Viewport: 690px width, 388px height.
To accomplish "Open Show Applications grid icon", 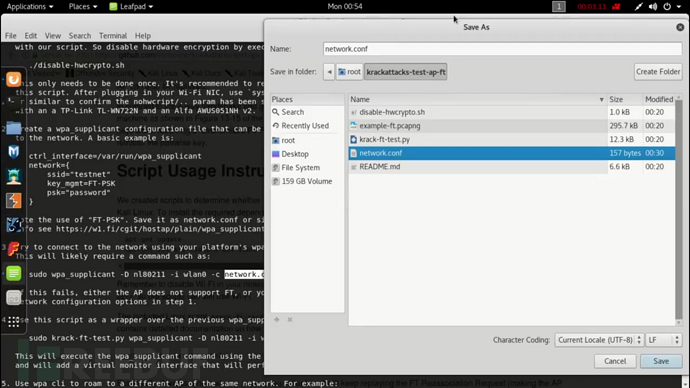I will [x=14, y=322].
